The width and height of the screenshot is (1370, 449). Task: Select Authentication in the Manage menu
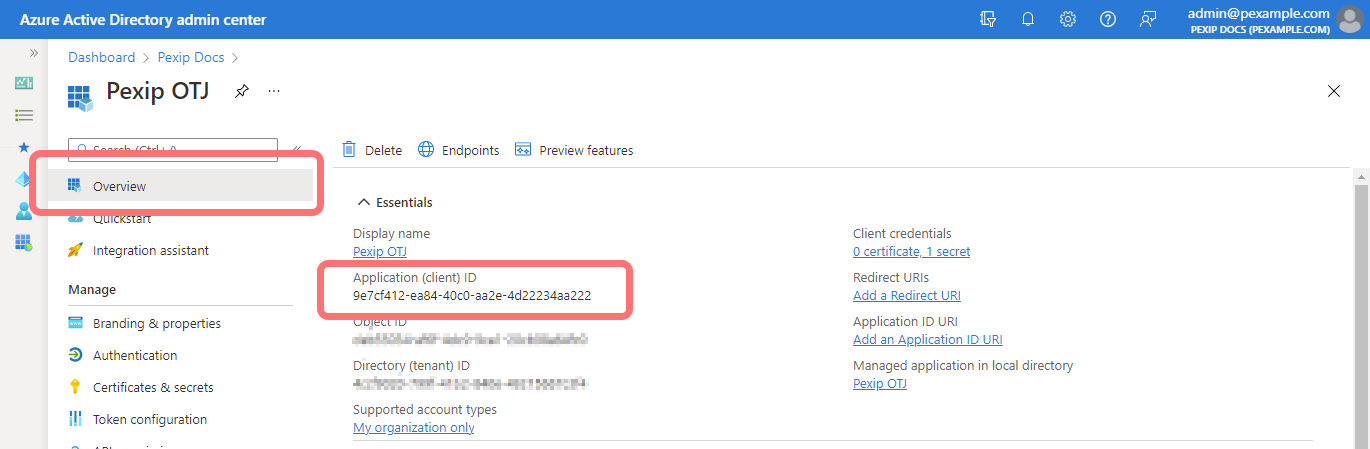click(x=135, y=355)
